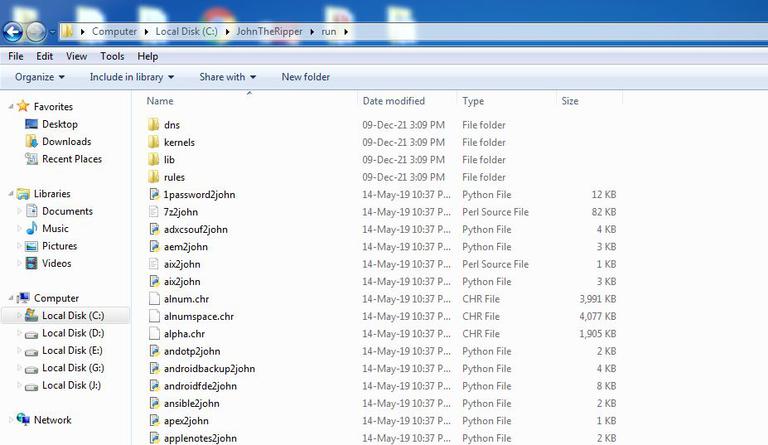Viewport: 768px width, 445px height.
Task: Select Desktop in Favorites
Action: [x=60, y=124]
